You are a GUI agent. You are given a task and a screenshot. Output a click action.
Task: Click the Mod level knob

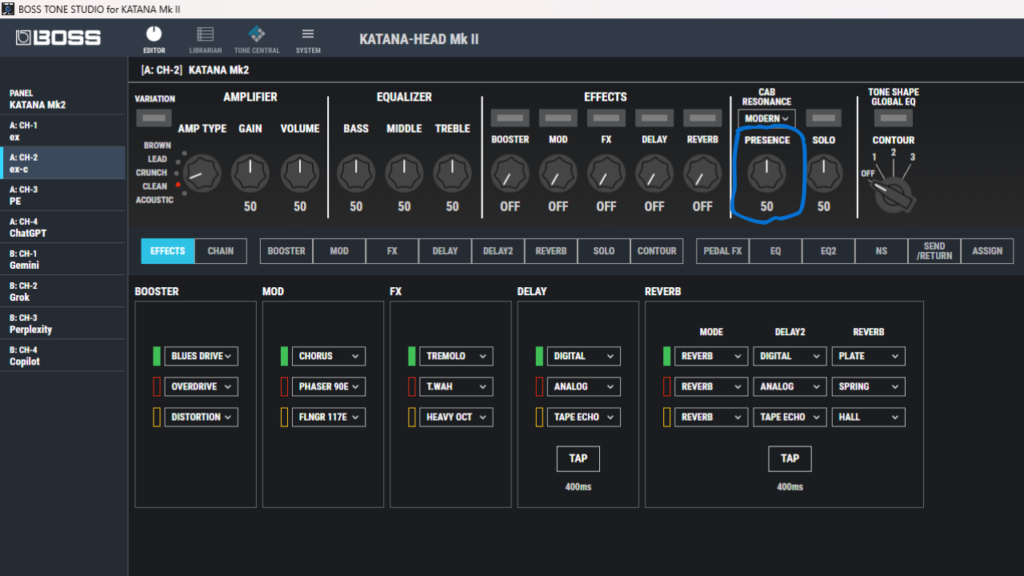(x=558, y=174)
